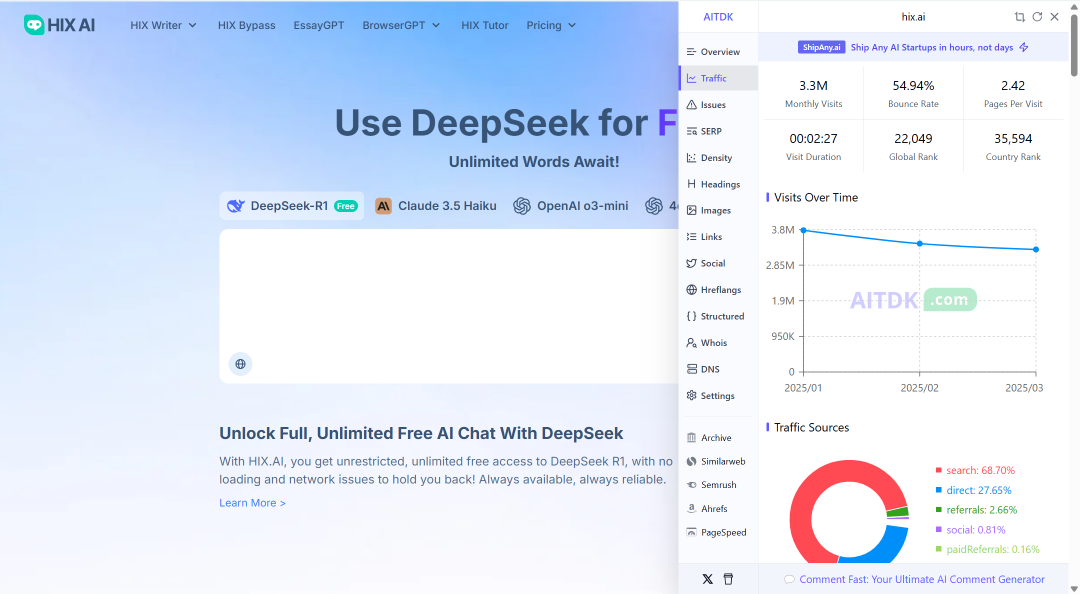Viewport: 1080px width, 594px height.
Task: Click the 2025/01 chart data point
Action: 803,230
